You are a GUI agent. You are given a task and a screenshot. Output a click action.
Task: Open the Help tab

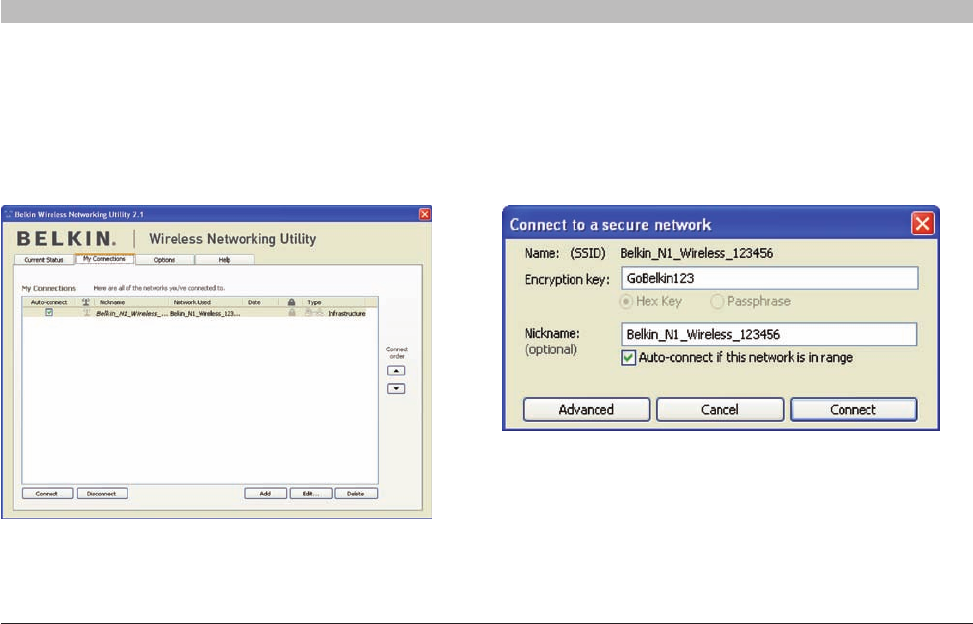coord(224,260)
